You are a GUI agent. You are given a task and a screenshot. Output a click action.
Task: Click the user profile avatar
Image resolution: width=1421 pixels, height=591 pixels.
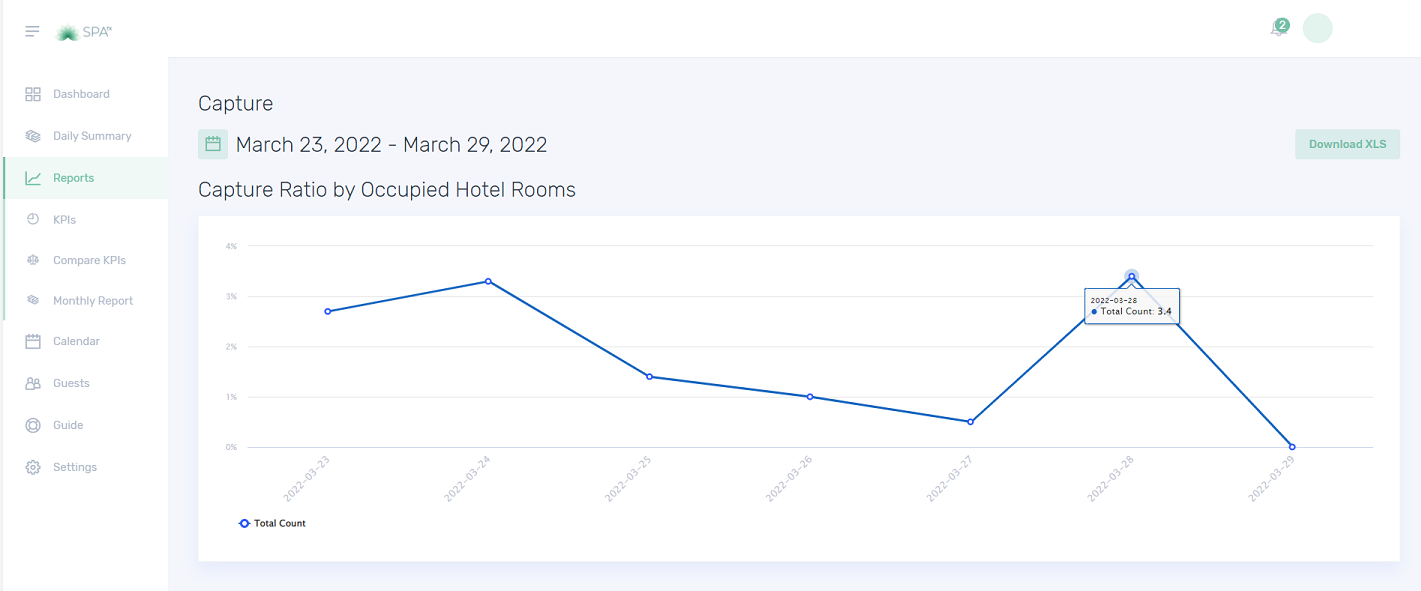tap(1317, 28)
